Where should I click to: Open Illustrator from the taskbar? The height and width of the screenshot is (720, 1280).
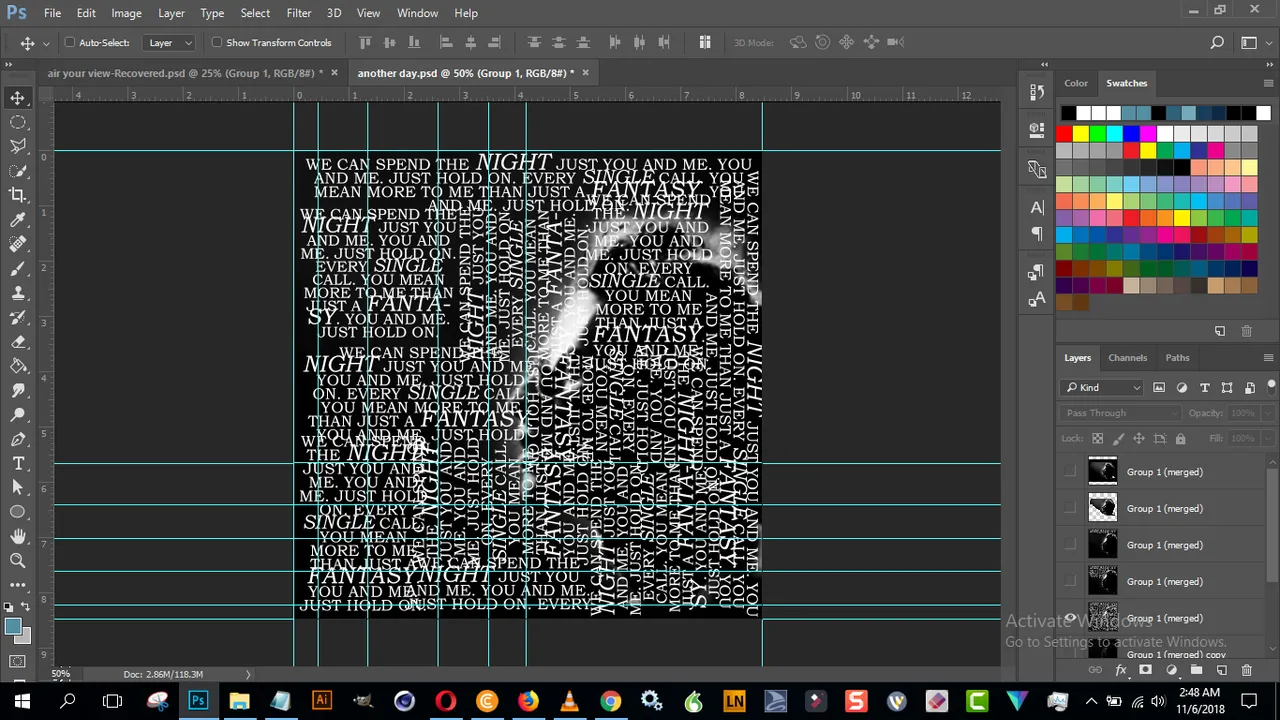322,701
